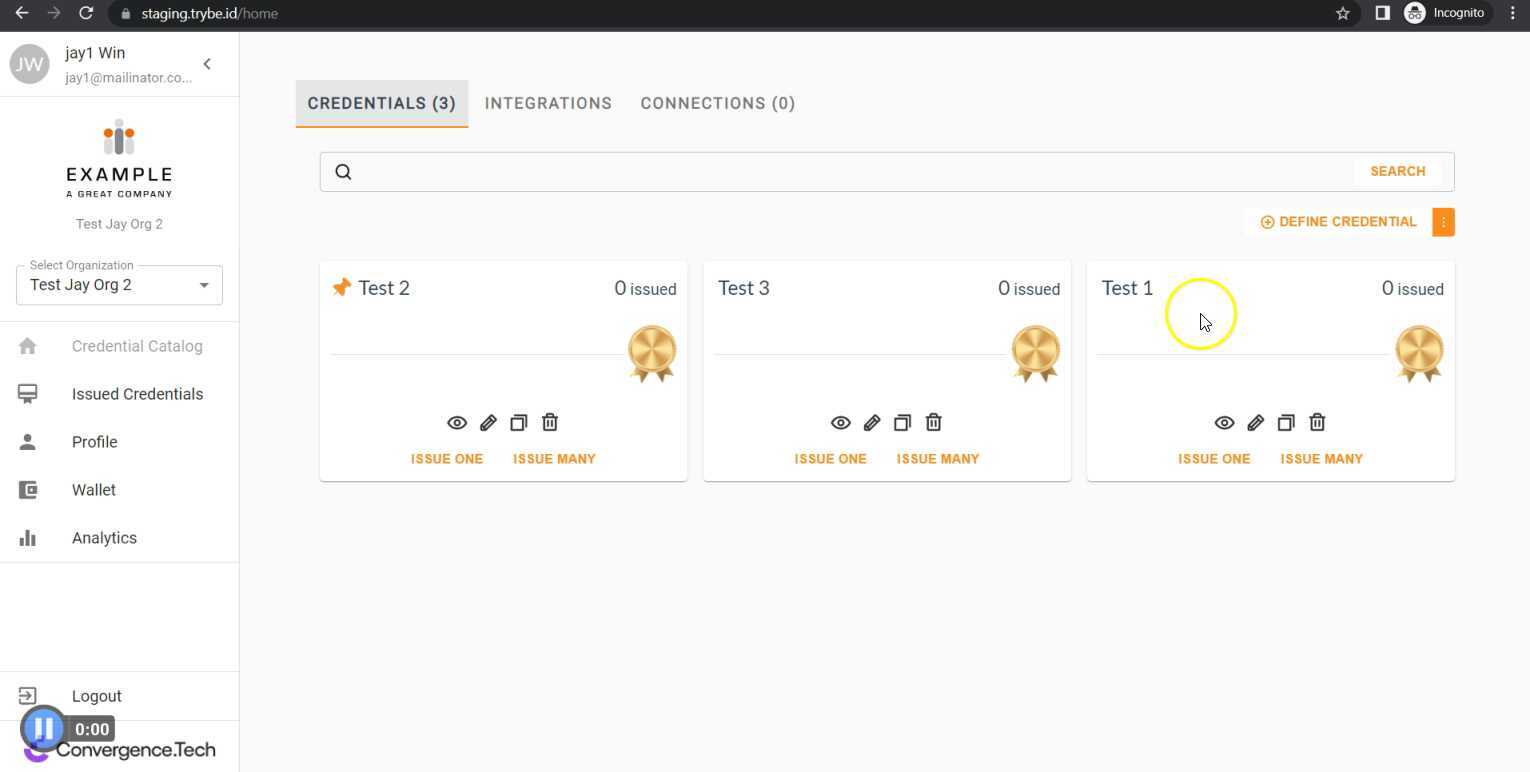This screenshot has width=1530, height=772.
Task: Switch to the Connections (0) tab
Action: 718,104
